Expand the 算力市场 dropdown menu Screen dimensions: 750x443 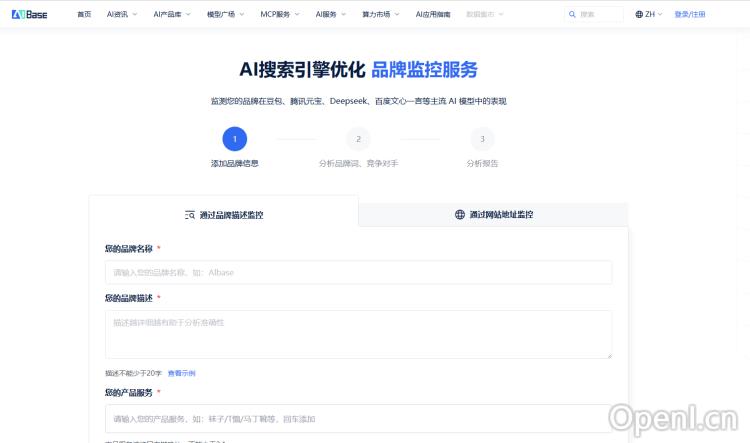click(381, 14)
